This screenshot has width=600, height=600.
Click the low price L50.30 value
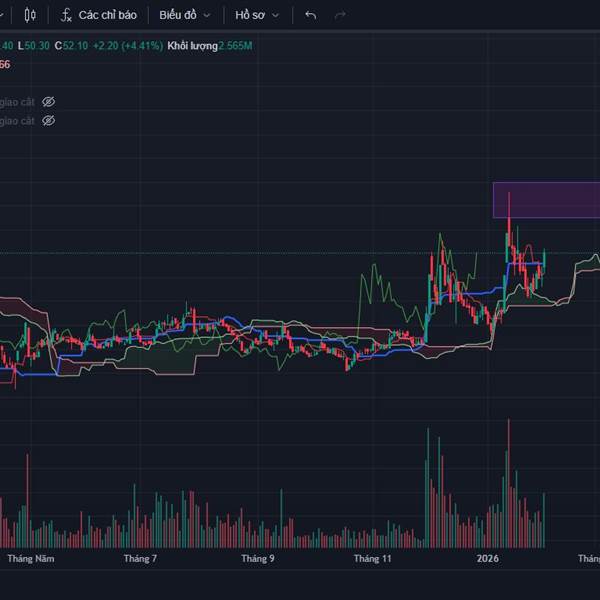[34, 46]
